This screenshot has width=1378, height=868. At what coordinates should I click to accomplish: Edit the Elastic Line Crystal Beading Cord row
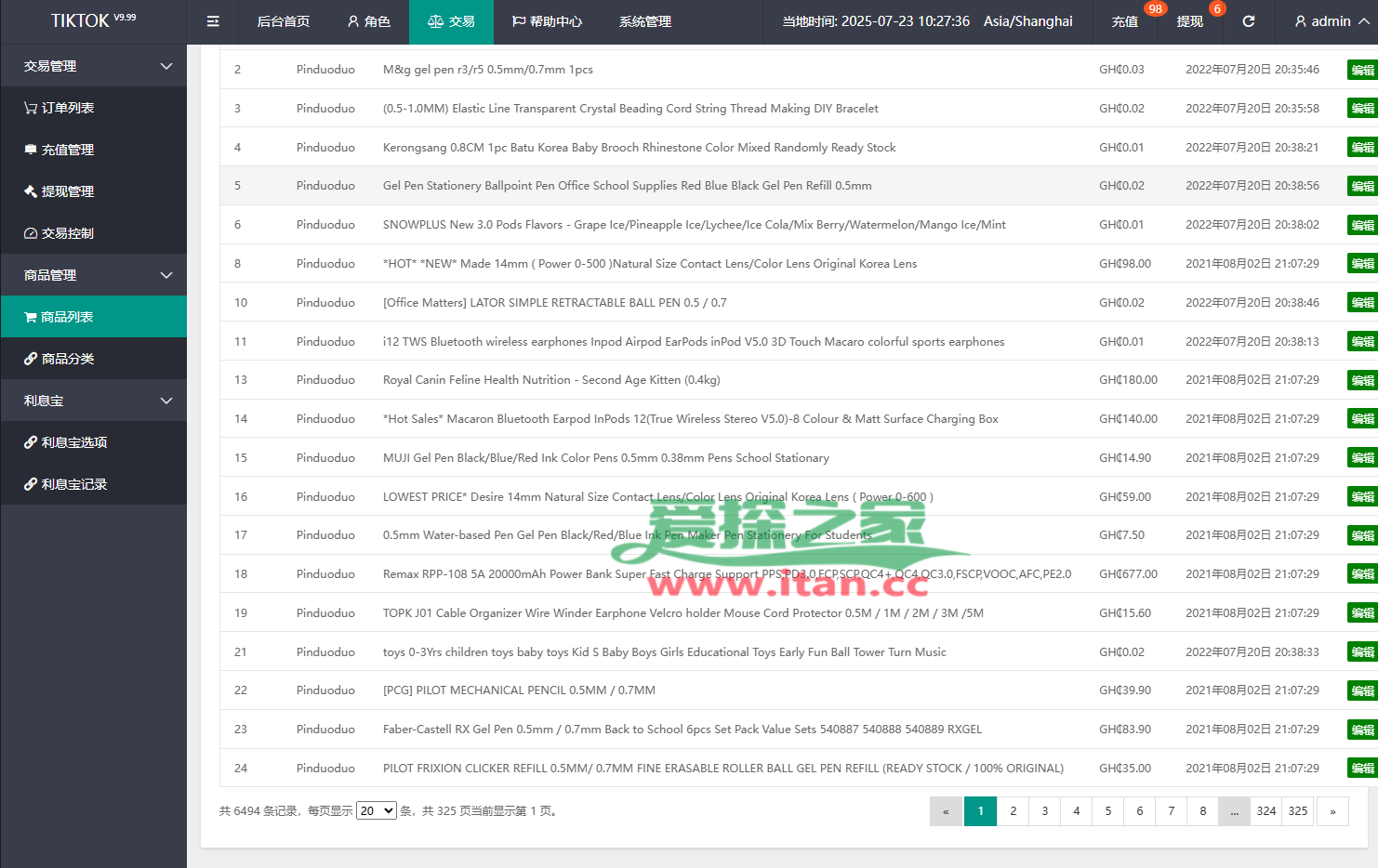(x=1362, y=109)
